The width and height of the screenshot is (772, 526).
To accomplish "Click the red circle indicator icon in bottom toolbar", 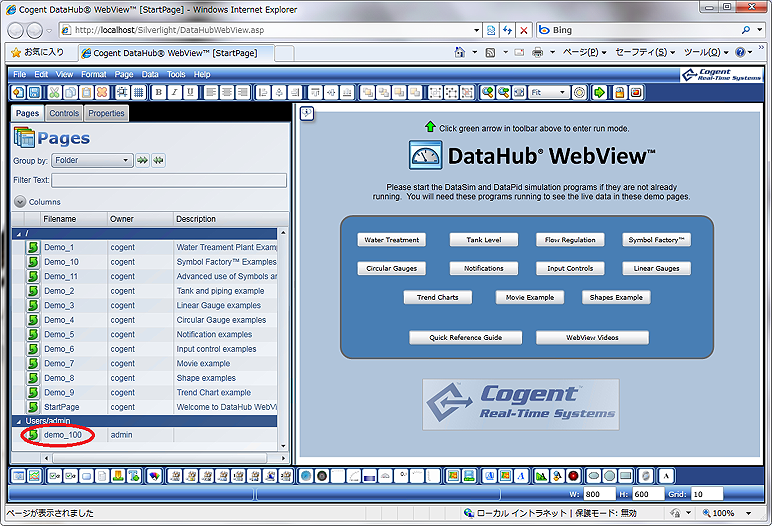I will 573,476.
